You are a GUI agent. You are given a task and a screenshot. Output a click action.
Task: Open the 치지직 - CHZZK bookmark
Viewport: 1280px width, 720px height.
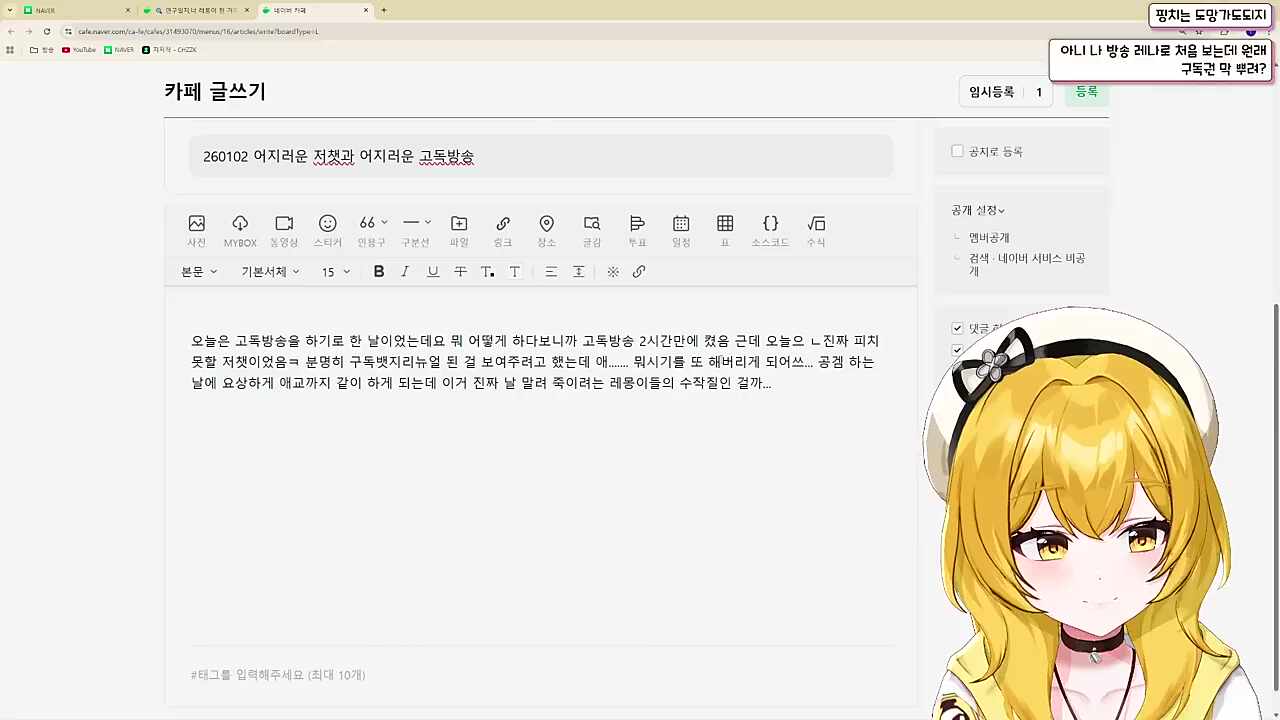coord(169,50)
